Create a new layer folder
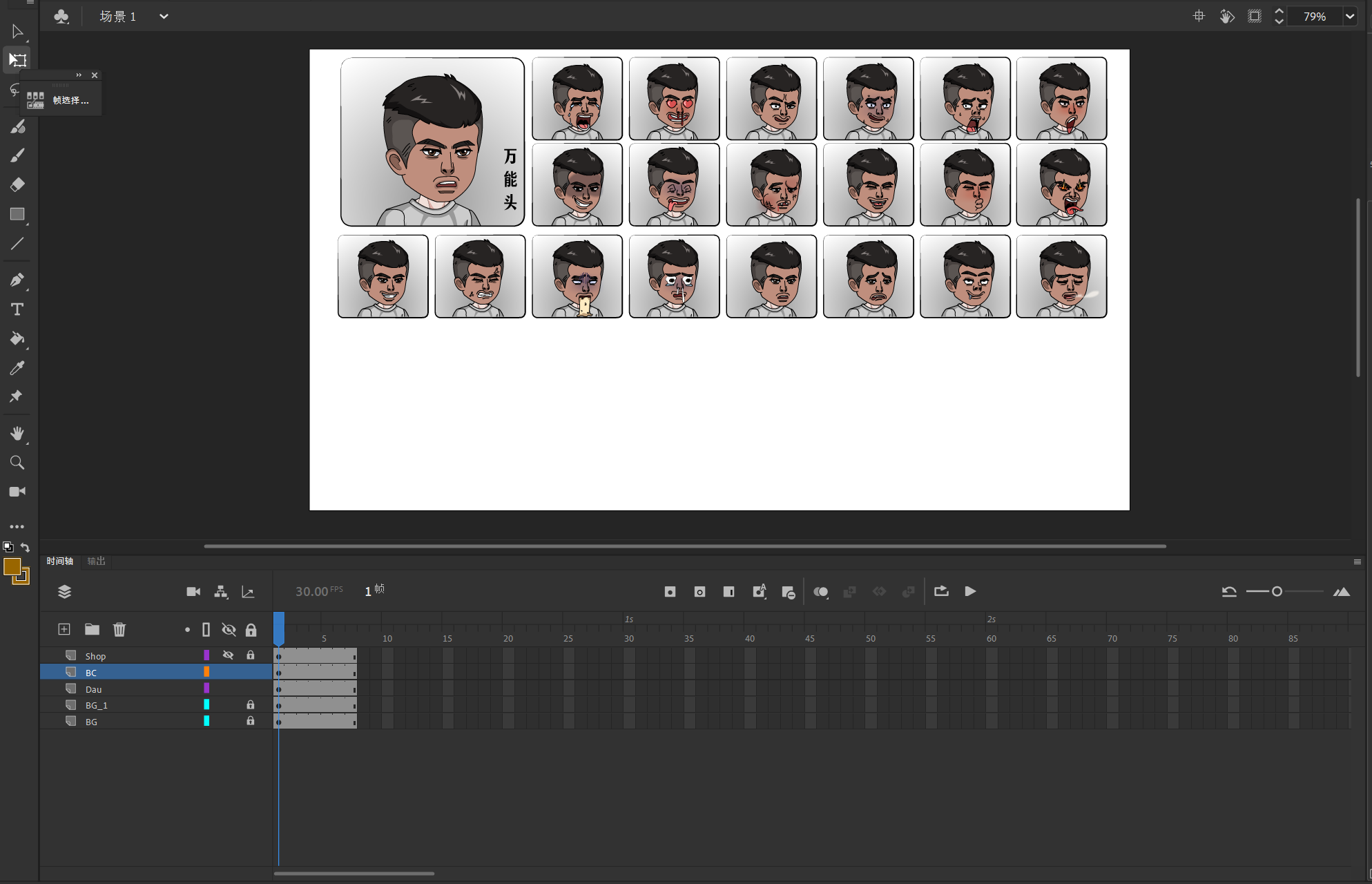1372x884 pixels. (92, 629)
